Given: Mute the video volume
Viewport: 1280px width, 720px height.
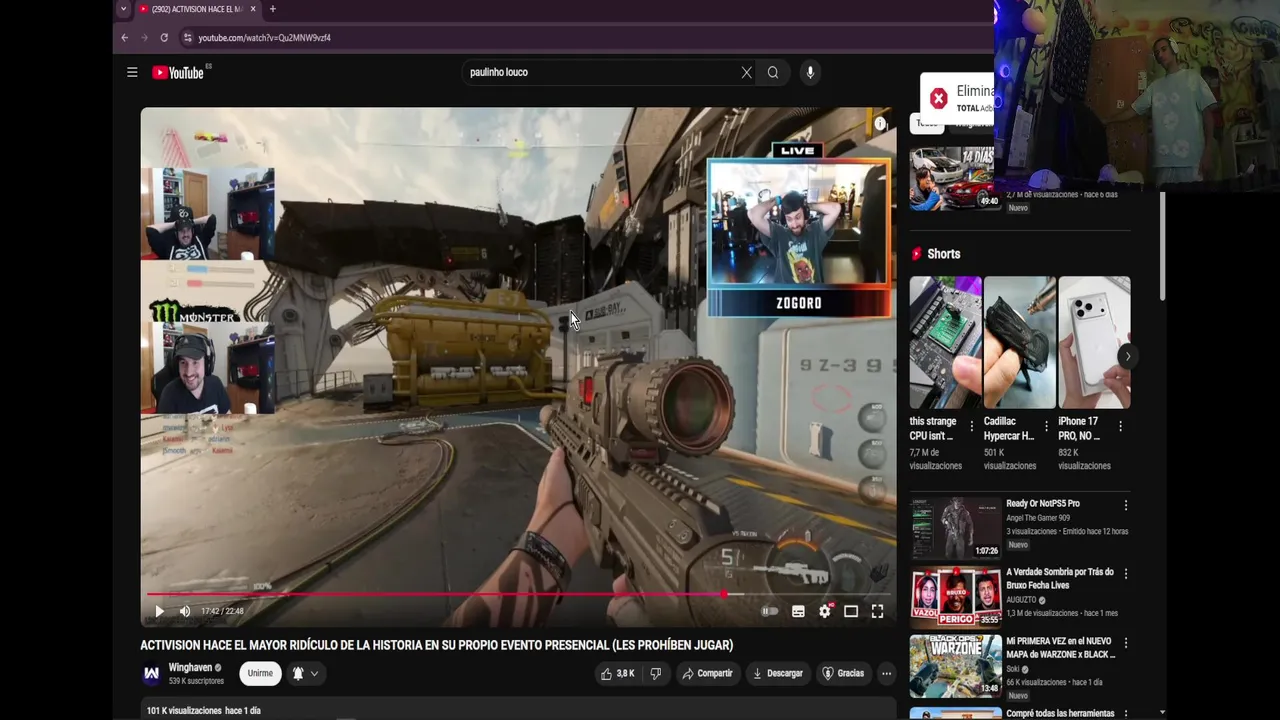Looking at the screenshot, I should [185, 611].
